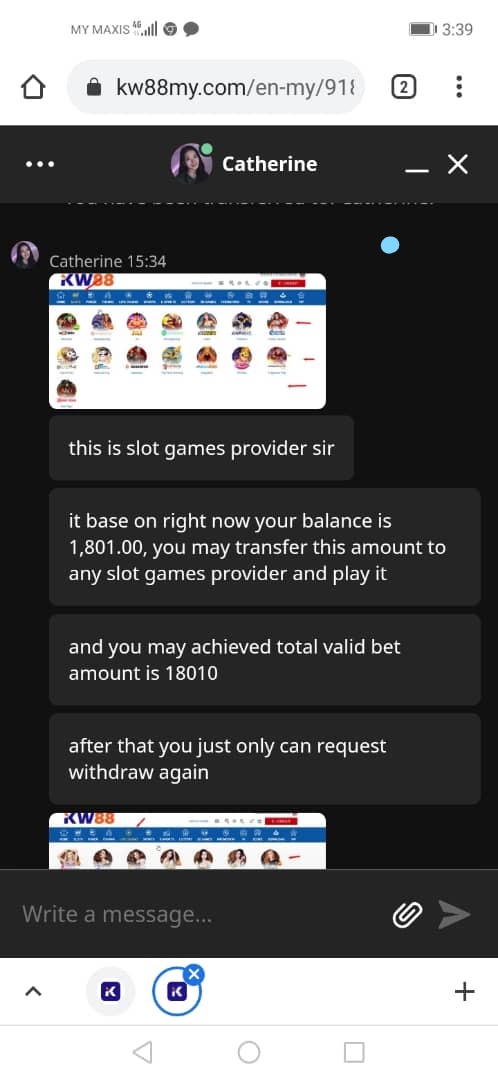Open the browser three-dot overflow menu

point(459,87)
